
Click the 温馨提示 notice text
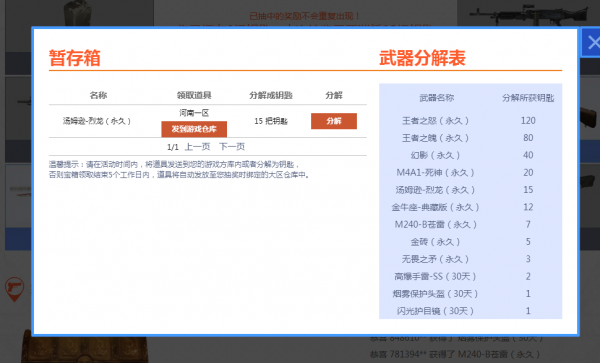point(180,169)
